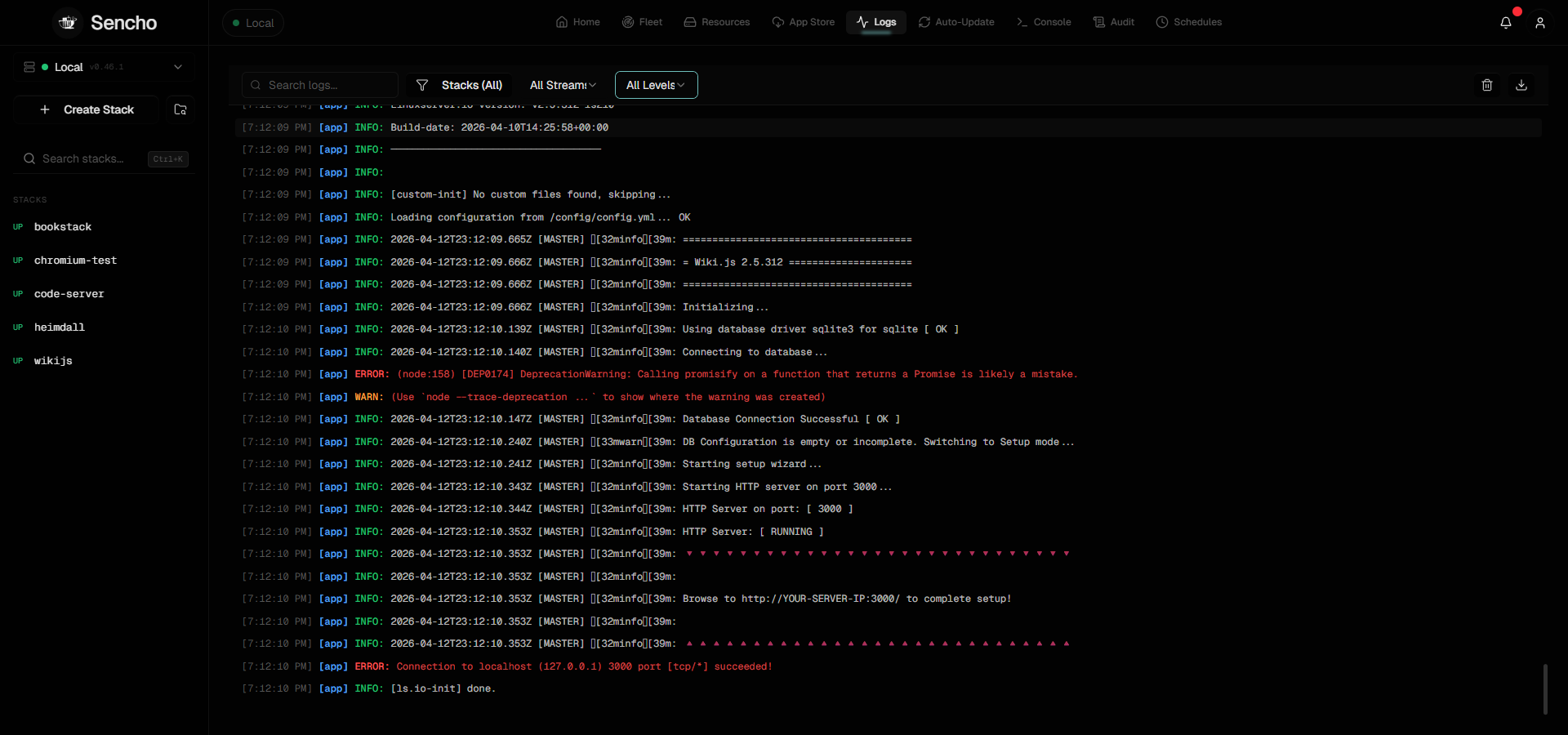Click 'Connecting to database' log line

[x=889, y=352]
